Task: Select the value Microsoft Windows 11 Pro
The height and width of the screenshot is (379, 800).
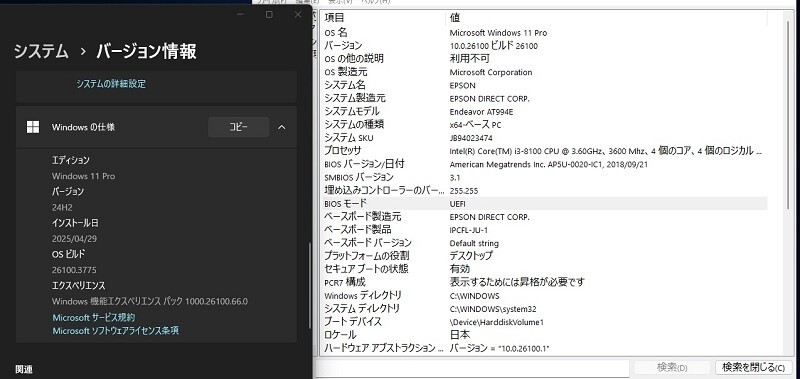Action: [x=498, y=33]
